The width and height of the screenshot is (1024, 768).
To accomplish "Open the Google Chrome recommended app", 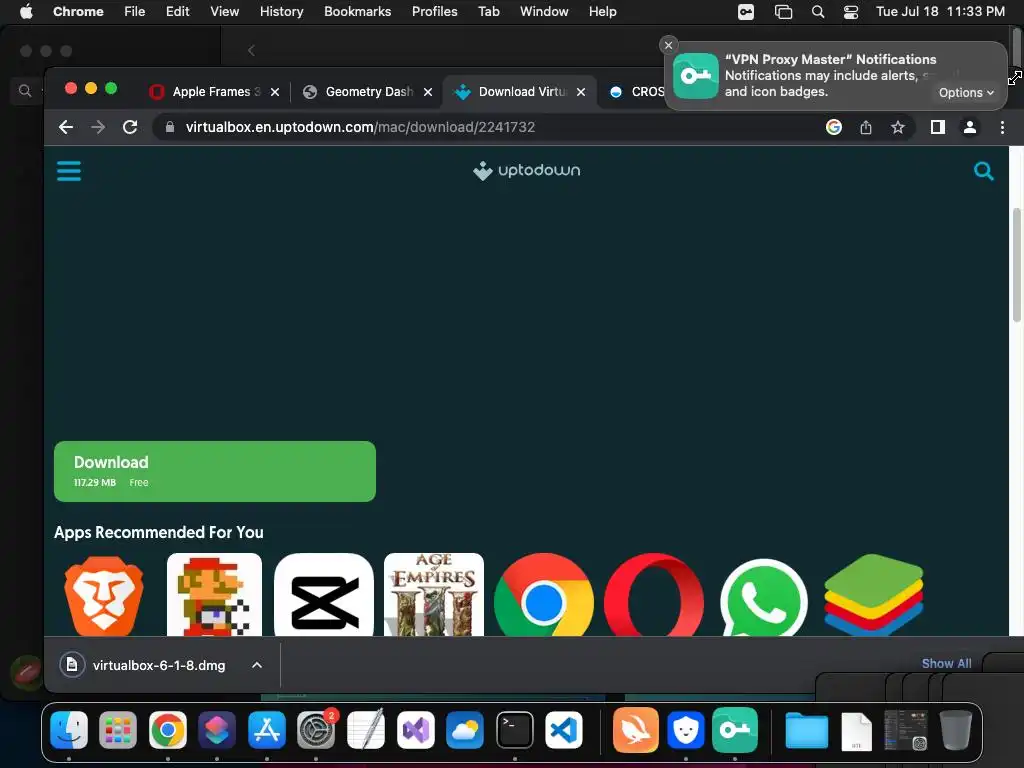I will [543, 594].
